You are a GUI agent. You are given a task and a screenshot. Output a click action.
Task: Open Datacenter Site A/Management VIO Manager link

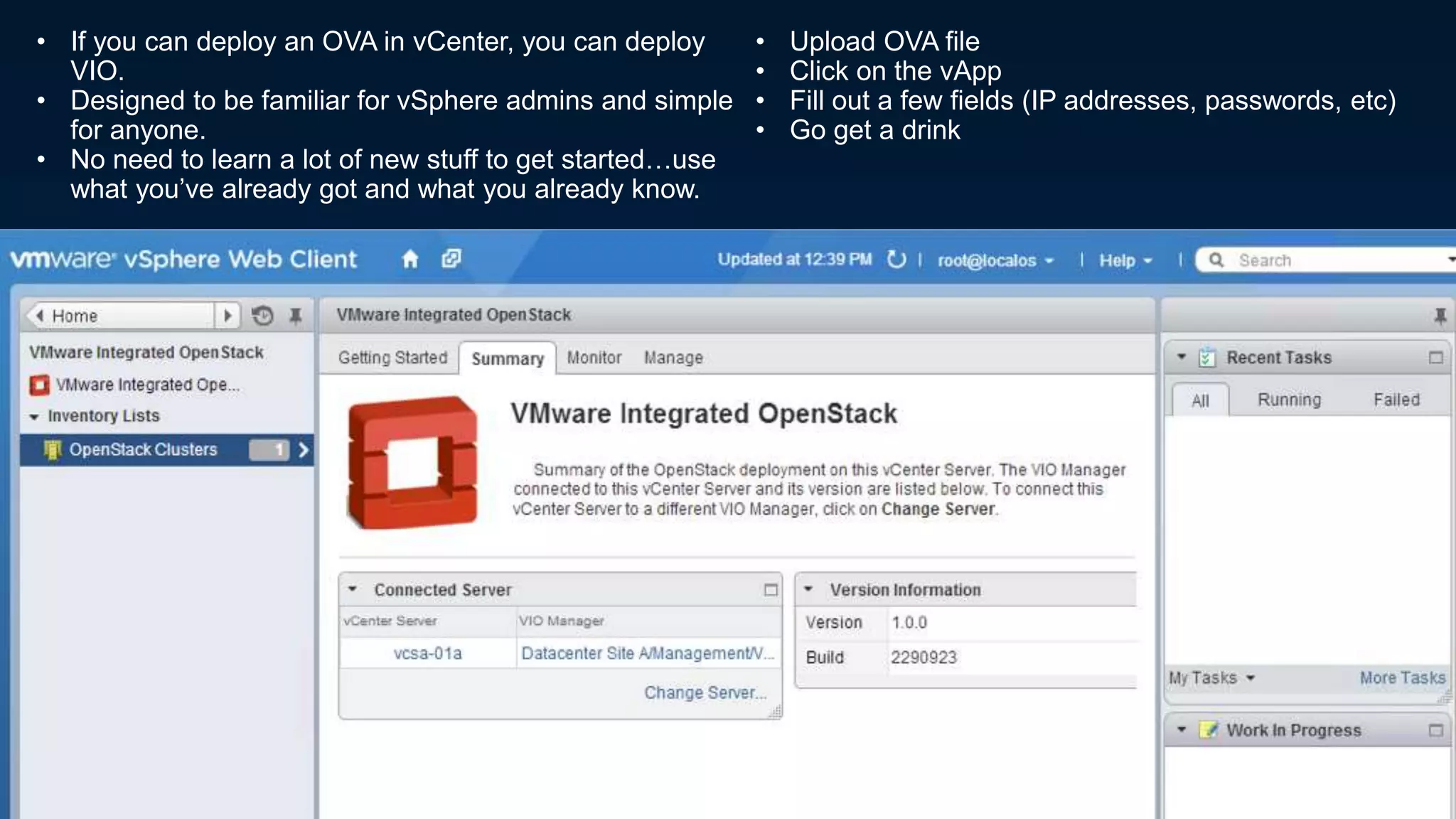click(x=648, y=653)
